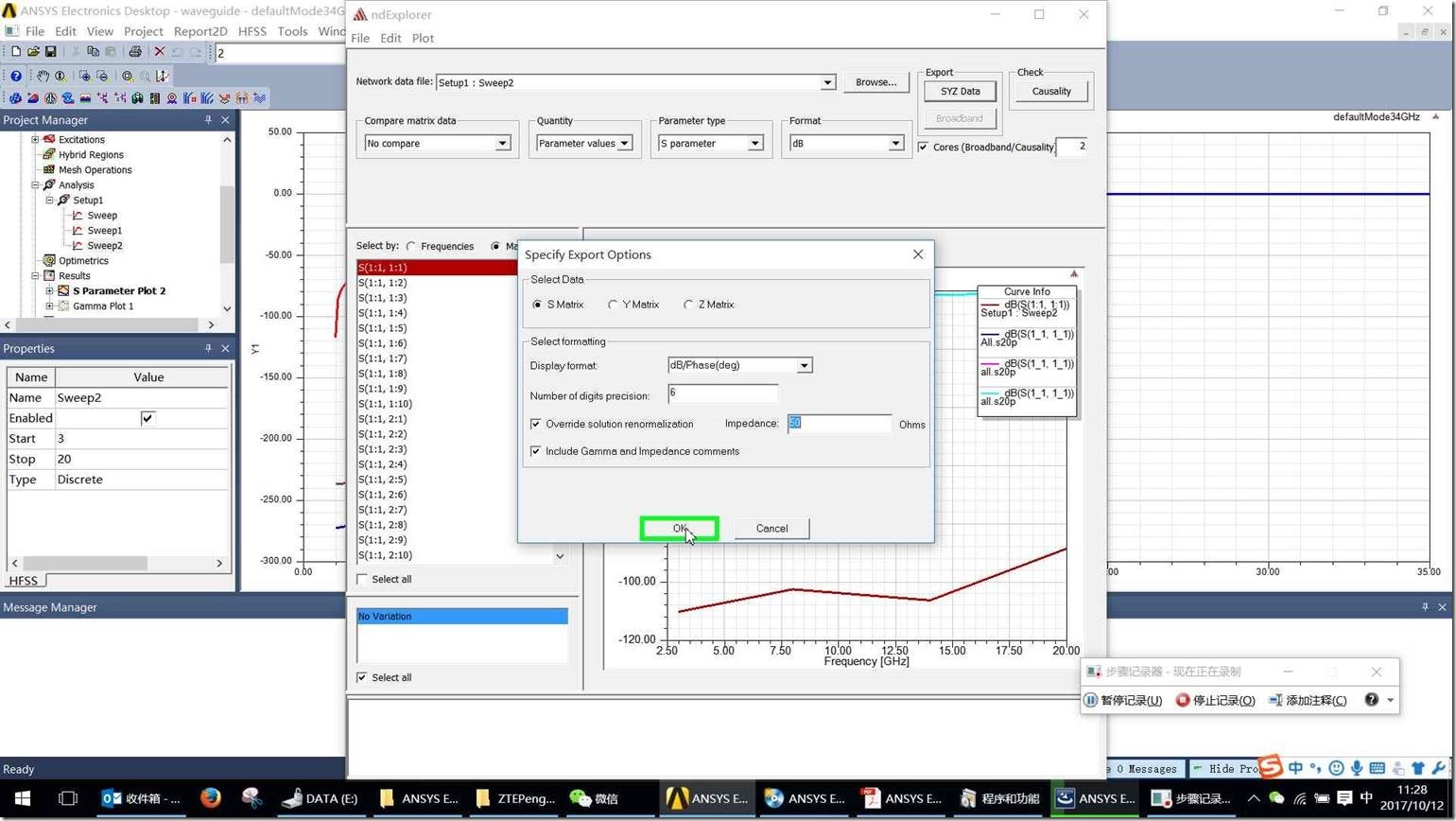1456x821 pixels.
Task: Select the Pan hand tool
Action: tap(43, 76)
